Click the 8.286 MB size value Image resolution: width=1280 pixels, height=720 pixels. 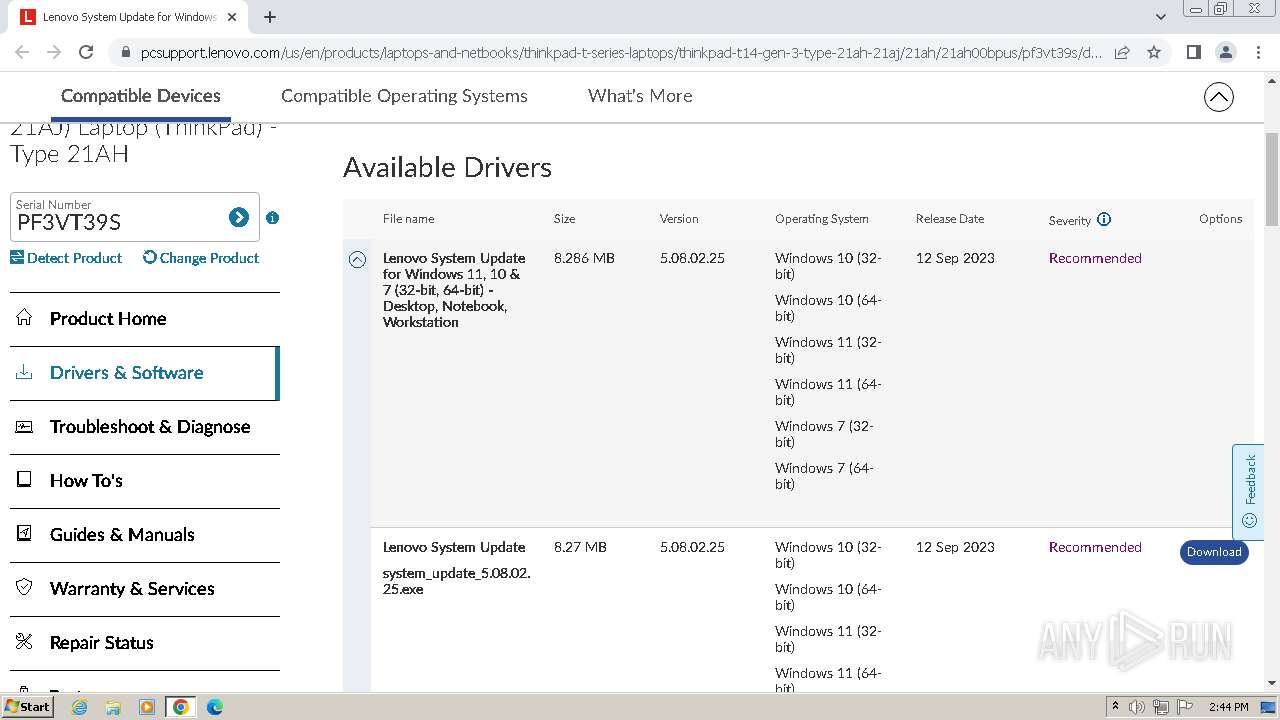tap(584, 258)
